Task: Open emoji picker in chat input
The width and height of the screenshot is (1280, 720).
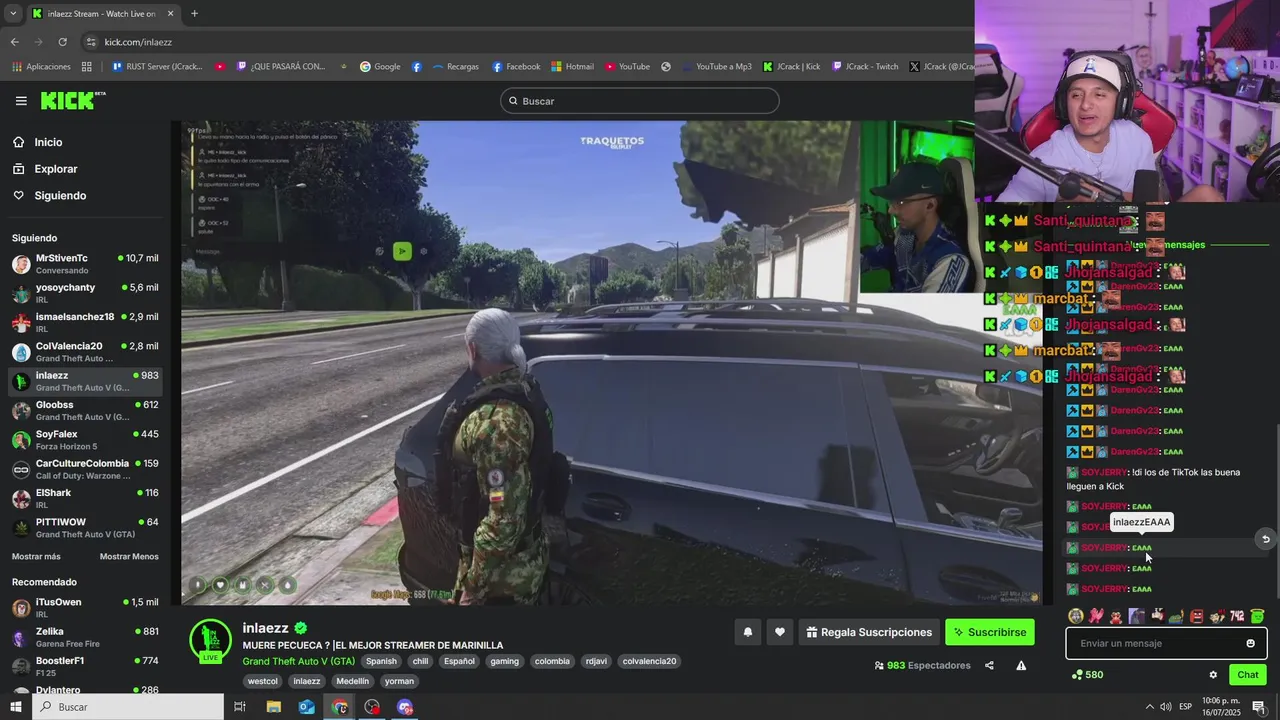Action: [1250, 643]
